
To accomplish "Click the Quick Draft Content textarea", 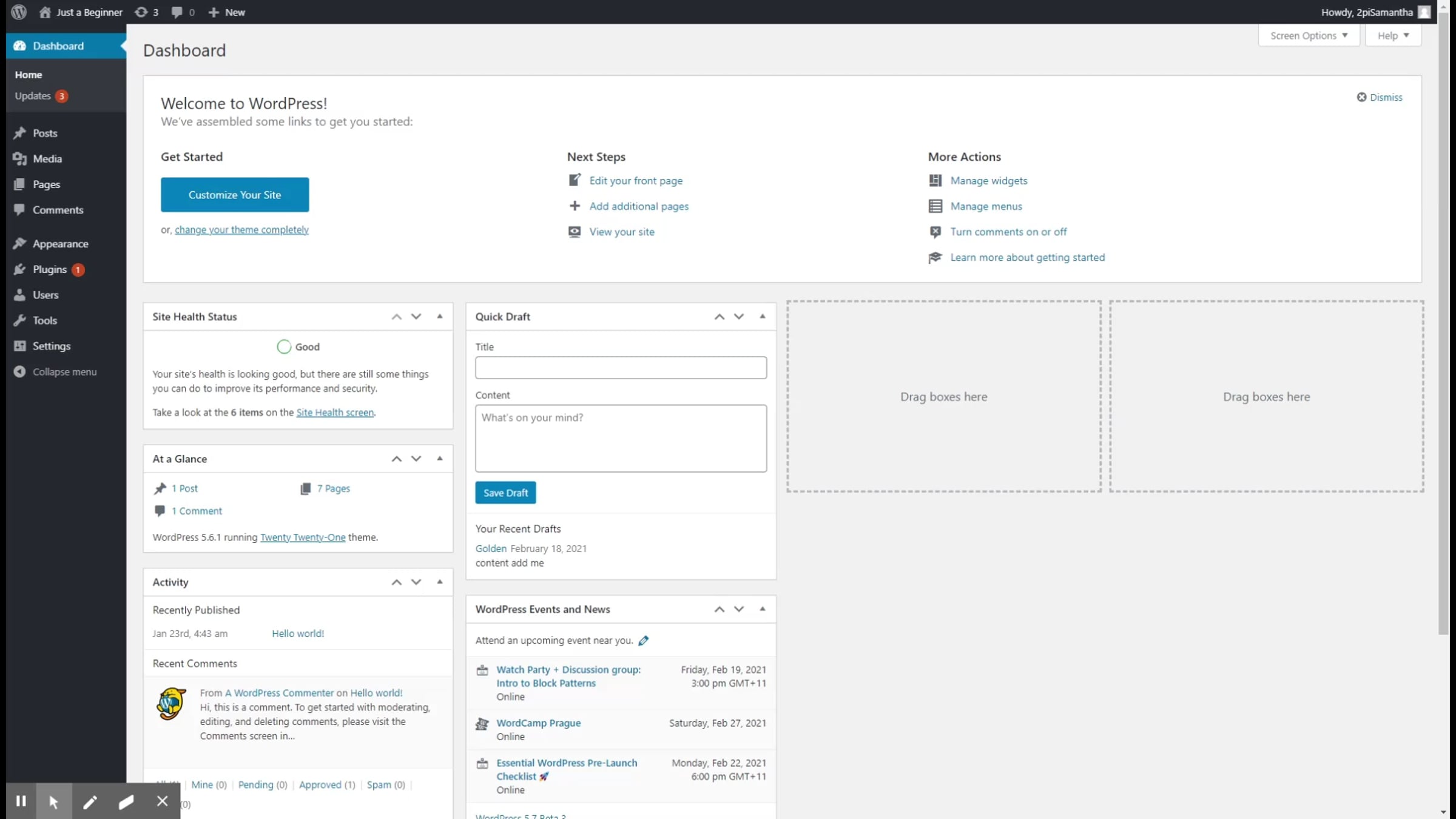I will pos(621,438).
